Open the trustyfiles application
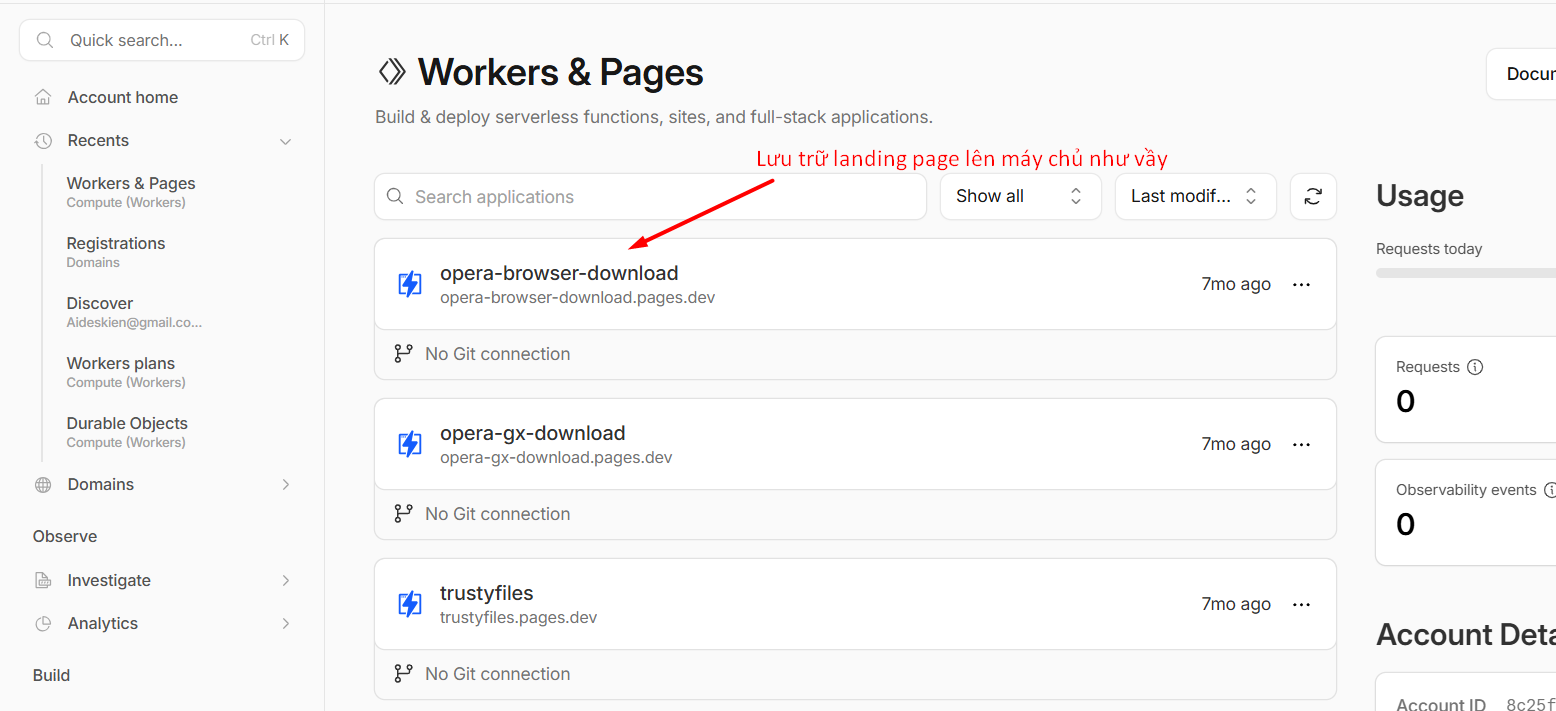 coord(487,593)
